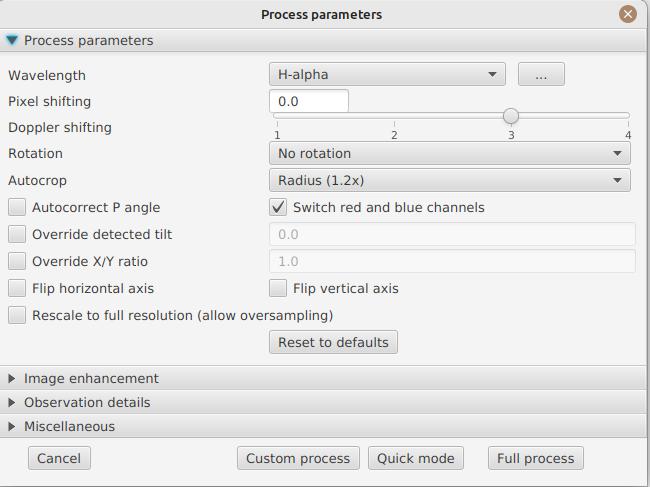Close the Process parameters dialog
The image size is (650, 487).
click(x=627, y=14)
